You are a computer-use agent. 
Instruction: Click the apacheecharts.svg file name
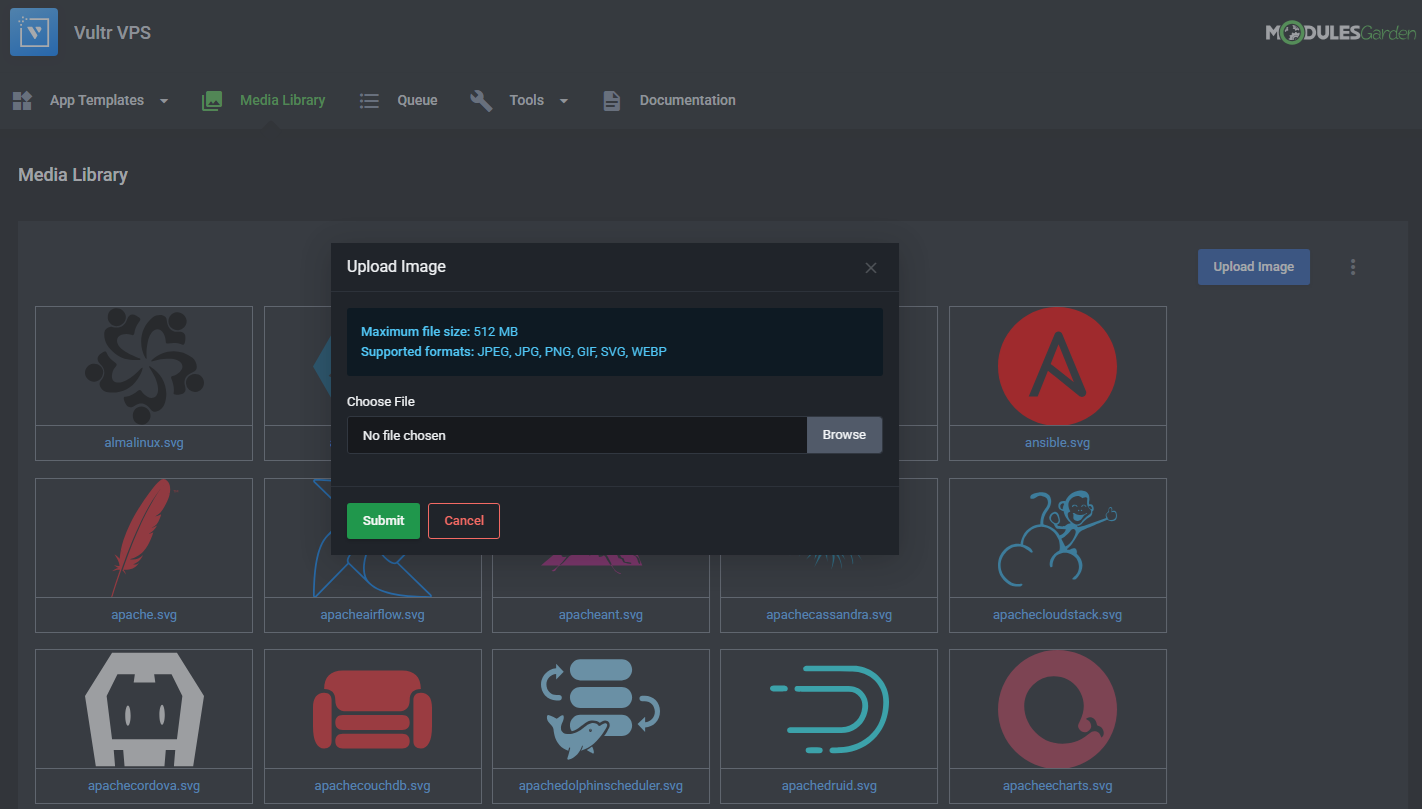point(1058,786)
